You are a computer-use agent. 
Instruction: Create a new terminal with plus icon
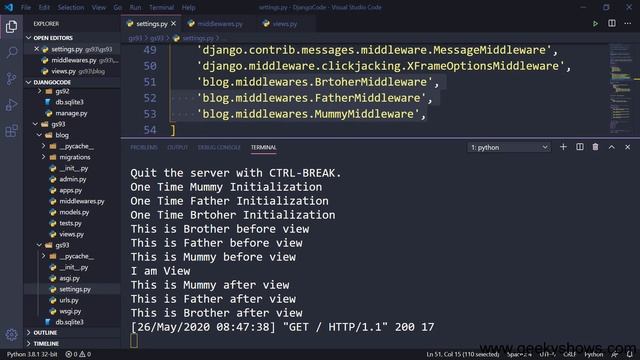(563, 147)
